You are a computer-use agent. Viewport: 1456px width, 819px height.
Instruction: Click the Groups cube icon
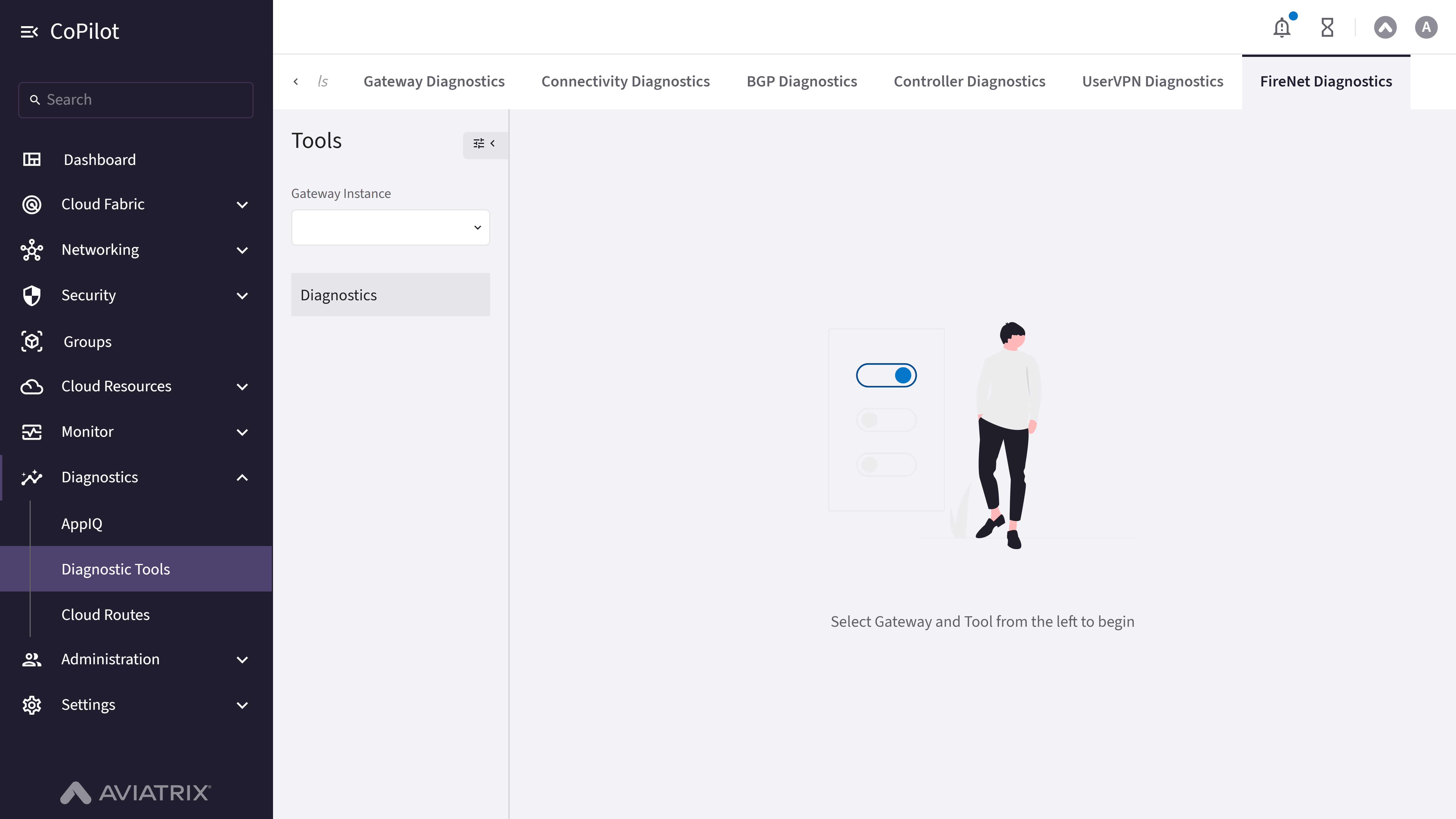pyautogui.click(x=32, y=341)
